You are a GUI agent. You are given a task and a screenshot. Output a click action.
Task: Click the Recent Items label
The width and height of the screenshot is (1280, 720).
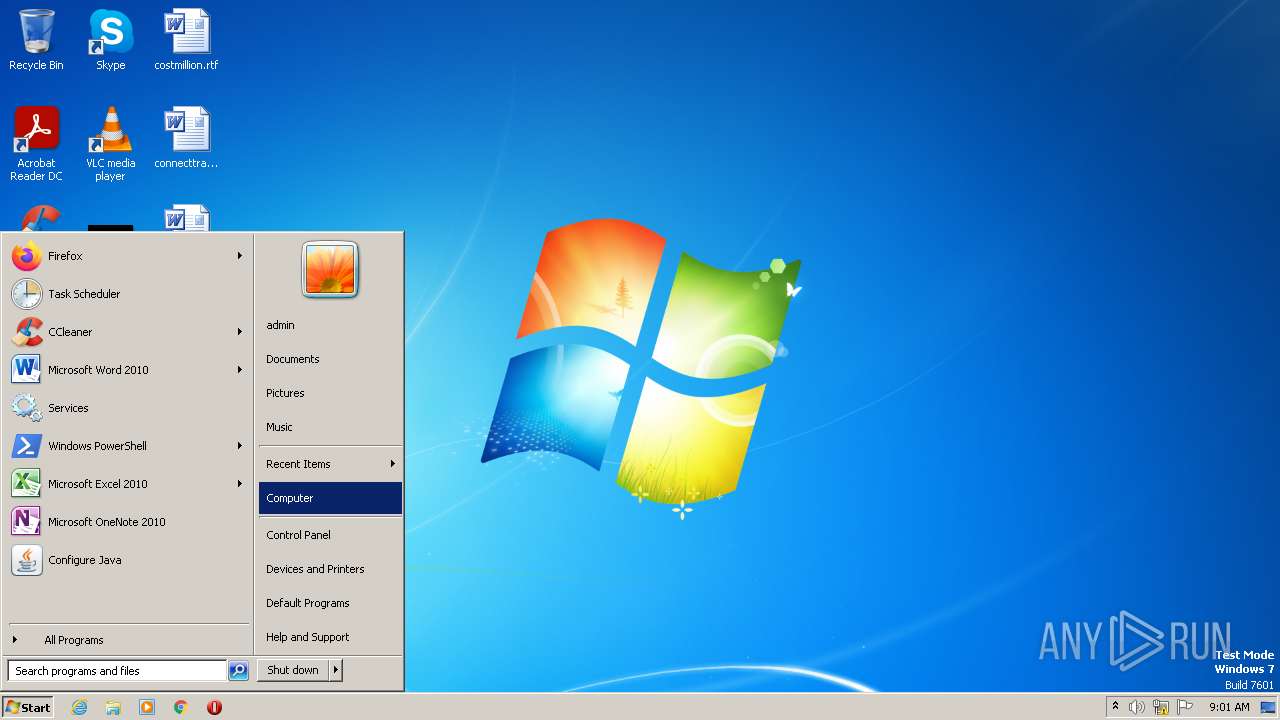click(298, 464)
